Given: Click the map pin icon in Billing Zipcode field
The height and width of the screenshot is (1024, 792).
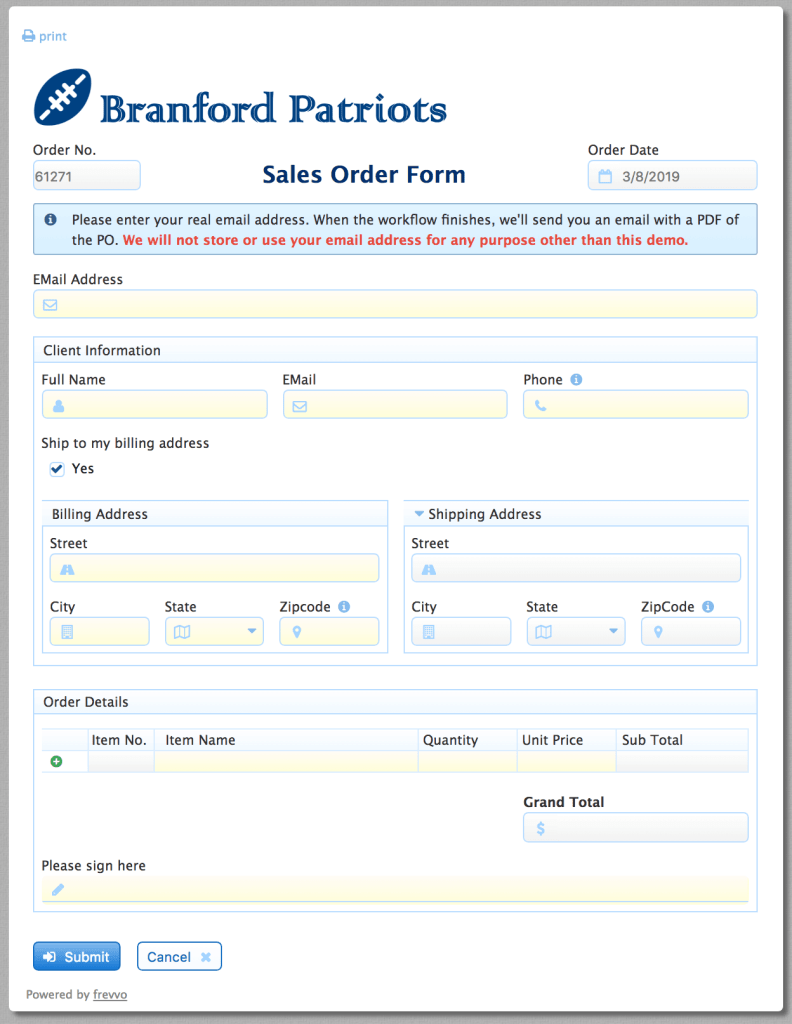Looking at the screenshot, I should 297,632.
